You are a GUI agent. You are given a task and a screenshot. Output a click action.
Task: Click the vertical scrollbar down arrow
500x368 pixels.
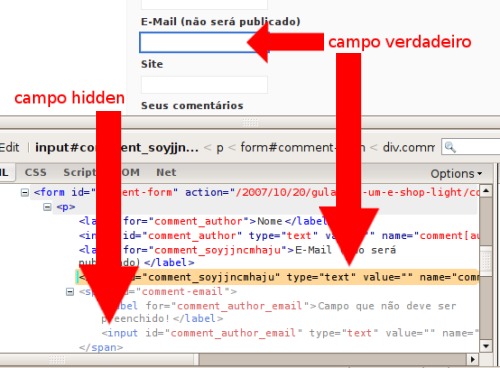486,346
